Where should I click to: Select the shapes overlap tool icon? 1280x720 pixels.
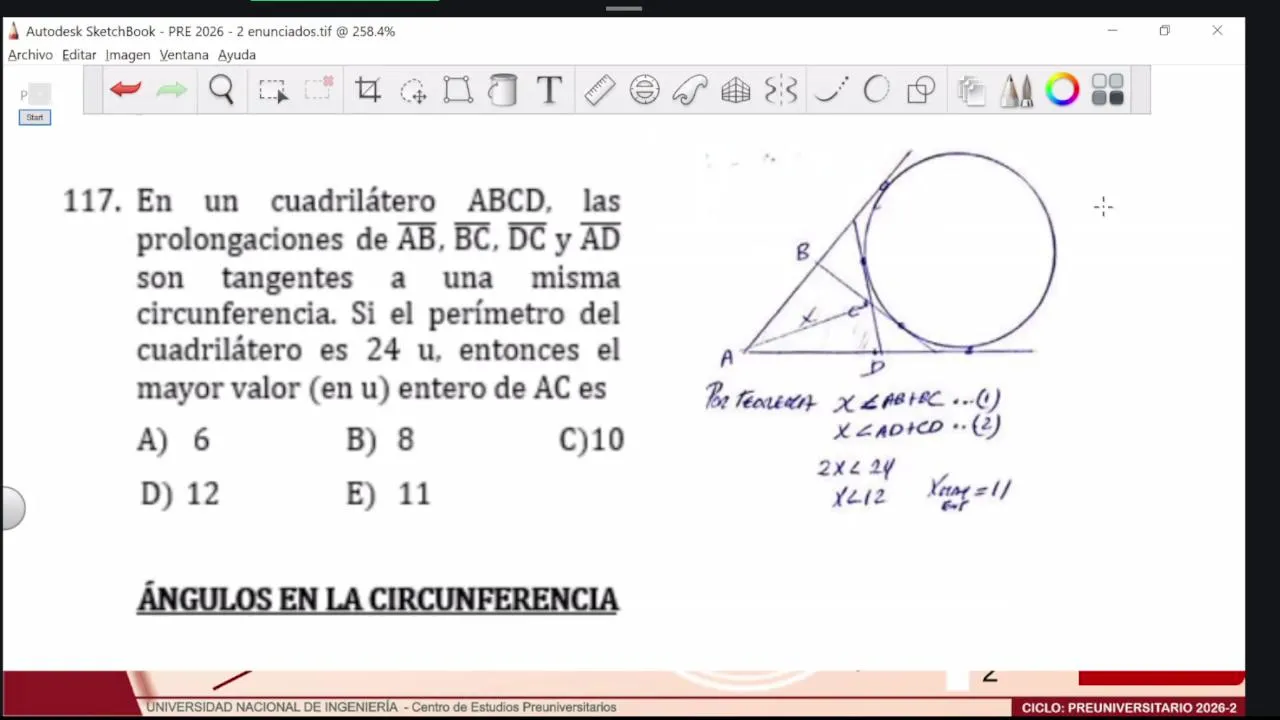[x=921, y=90]
